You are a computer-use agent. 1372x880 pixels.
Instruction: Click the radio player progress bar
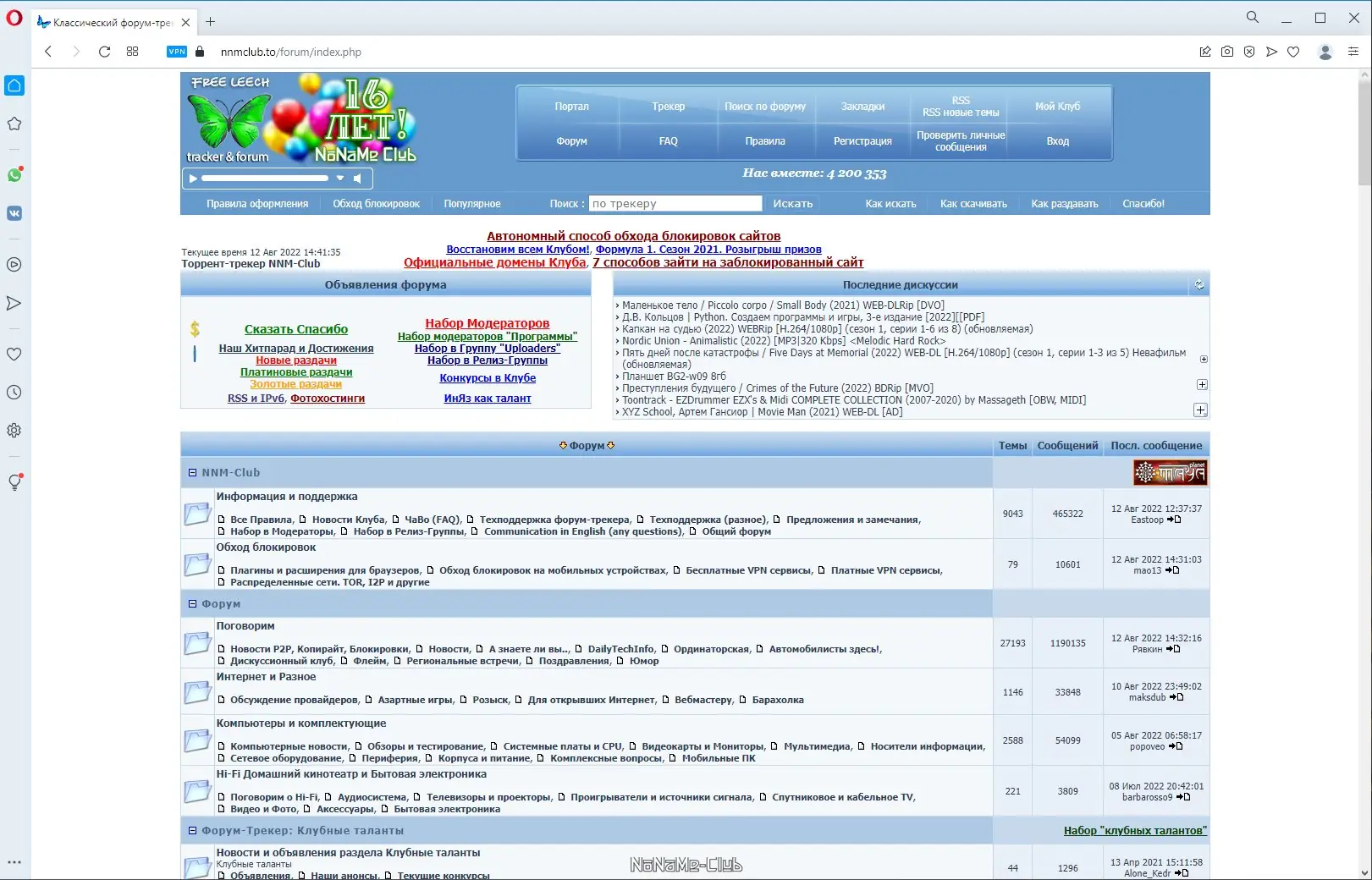click(x=265, y=179)
